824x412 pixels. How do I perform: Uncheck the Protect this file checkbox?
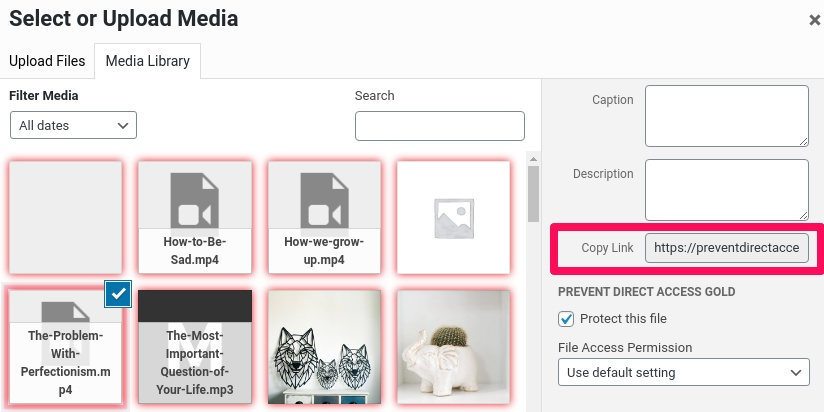pyautogui.click(x=566, y=319)
